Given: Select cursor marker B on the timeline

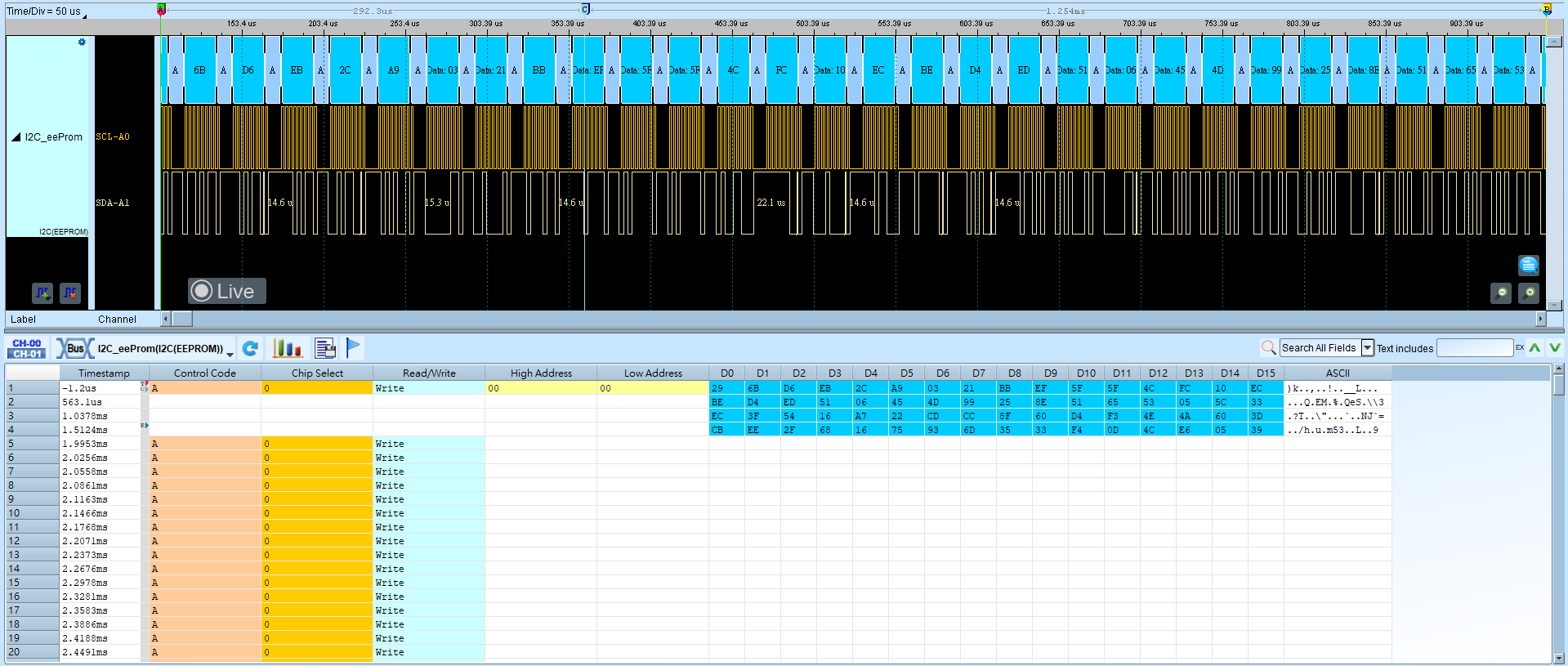Looking at the screenshot, I should tap(1546, 9).
